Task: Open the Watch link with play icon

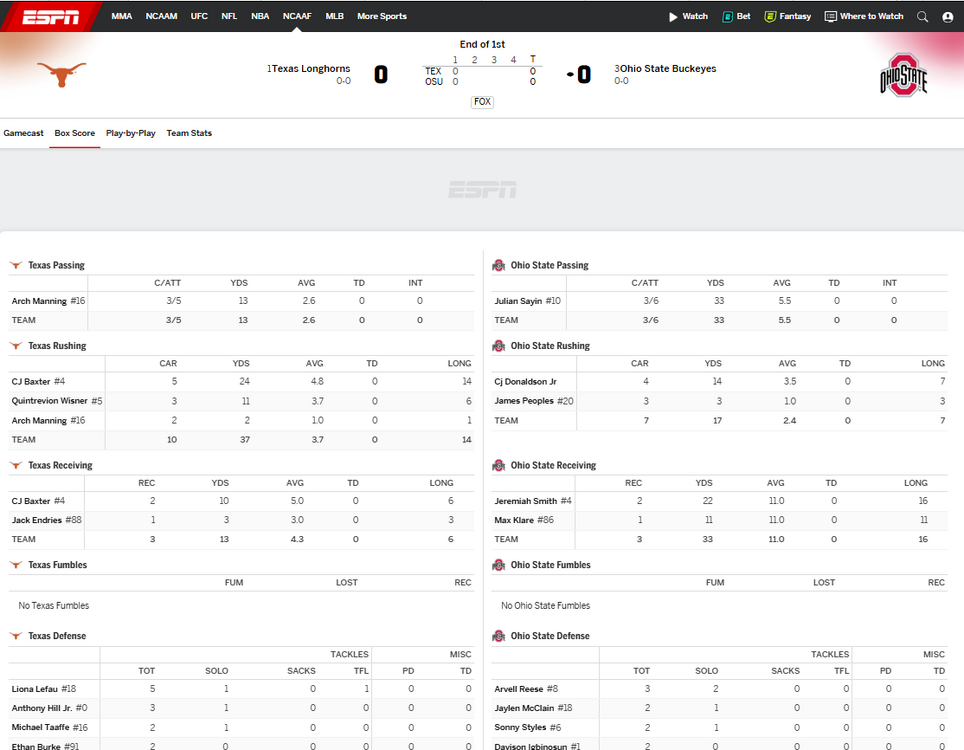Action: pyautogui.click(x=688, y=16)
